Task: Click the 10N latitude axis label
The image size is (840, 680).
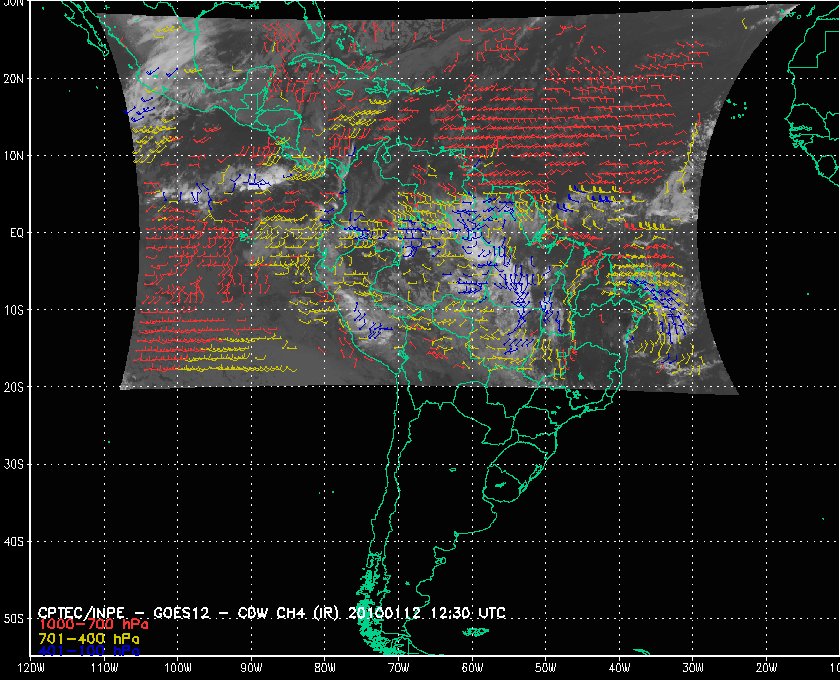Action: (x=13, y=156)
